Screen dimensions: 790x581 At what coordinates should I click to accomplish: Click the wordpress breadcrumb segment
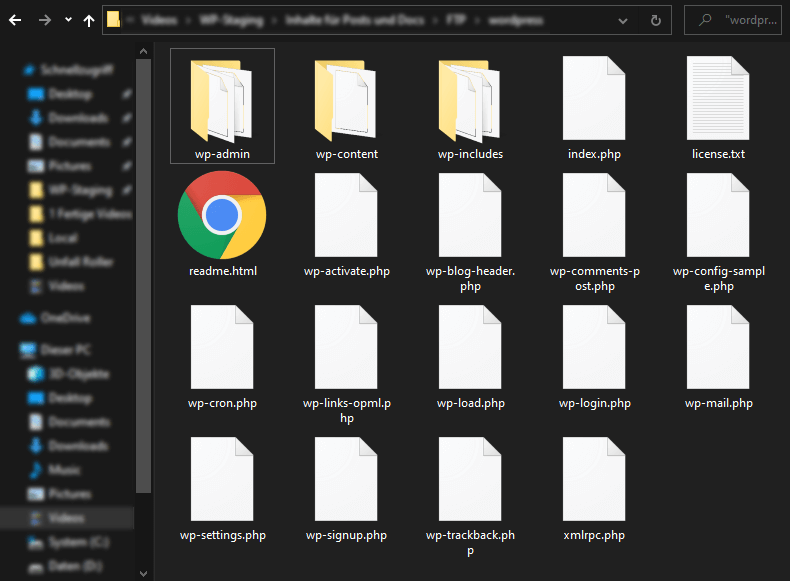(516, 20)
